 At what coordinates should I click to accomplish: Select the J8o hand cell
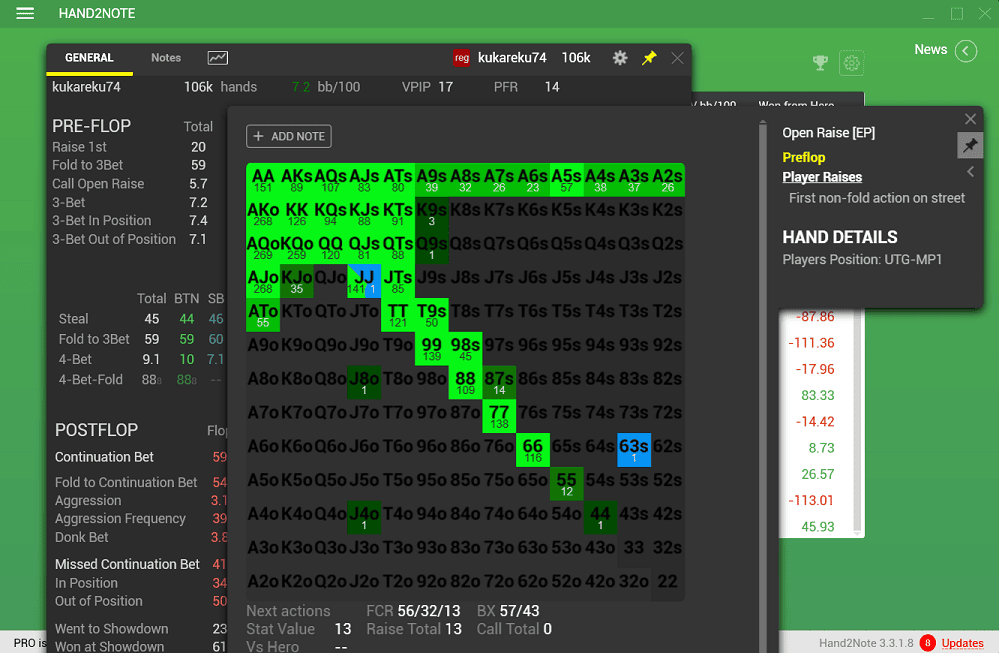[x=364, y=382]
